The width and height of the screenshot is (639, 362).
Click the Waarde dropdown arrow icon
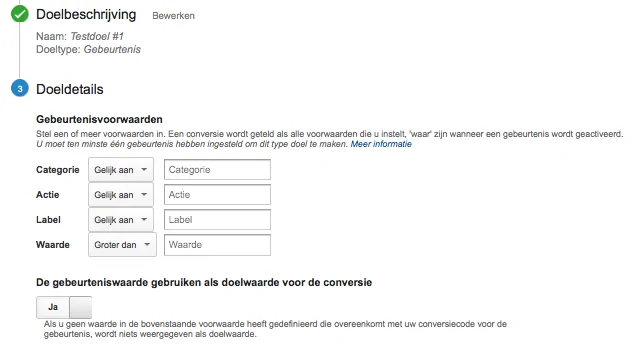point(147,245)
